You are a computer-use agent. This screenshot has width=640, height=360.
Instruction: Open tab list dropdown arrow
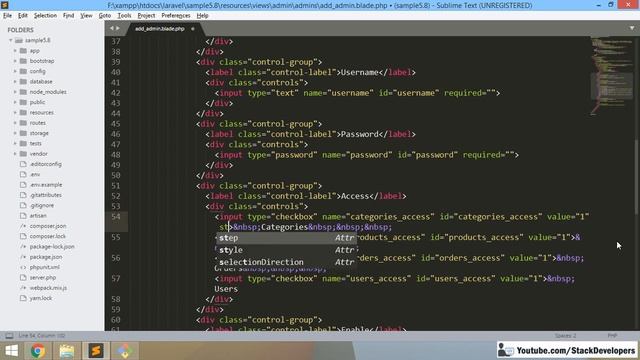632,28
